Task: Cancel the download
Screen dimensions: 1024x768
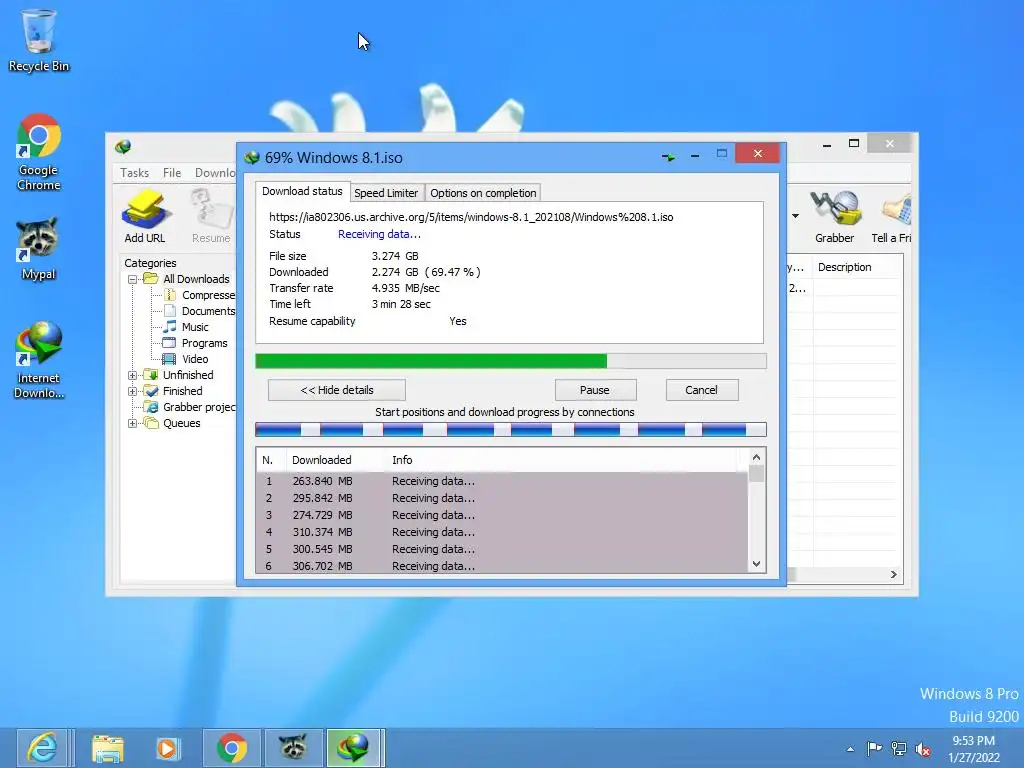Action: click(702, 390)
